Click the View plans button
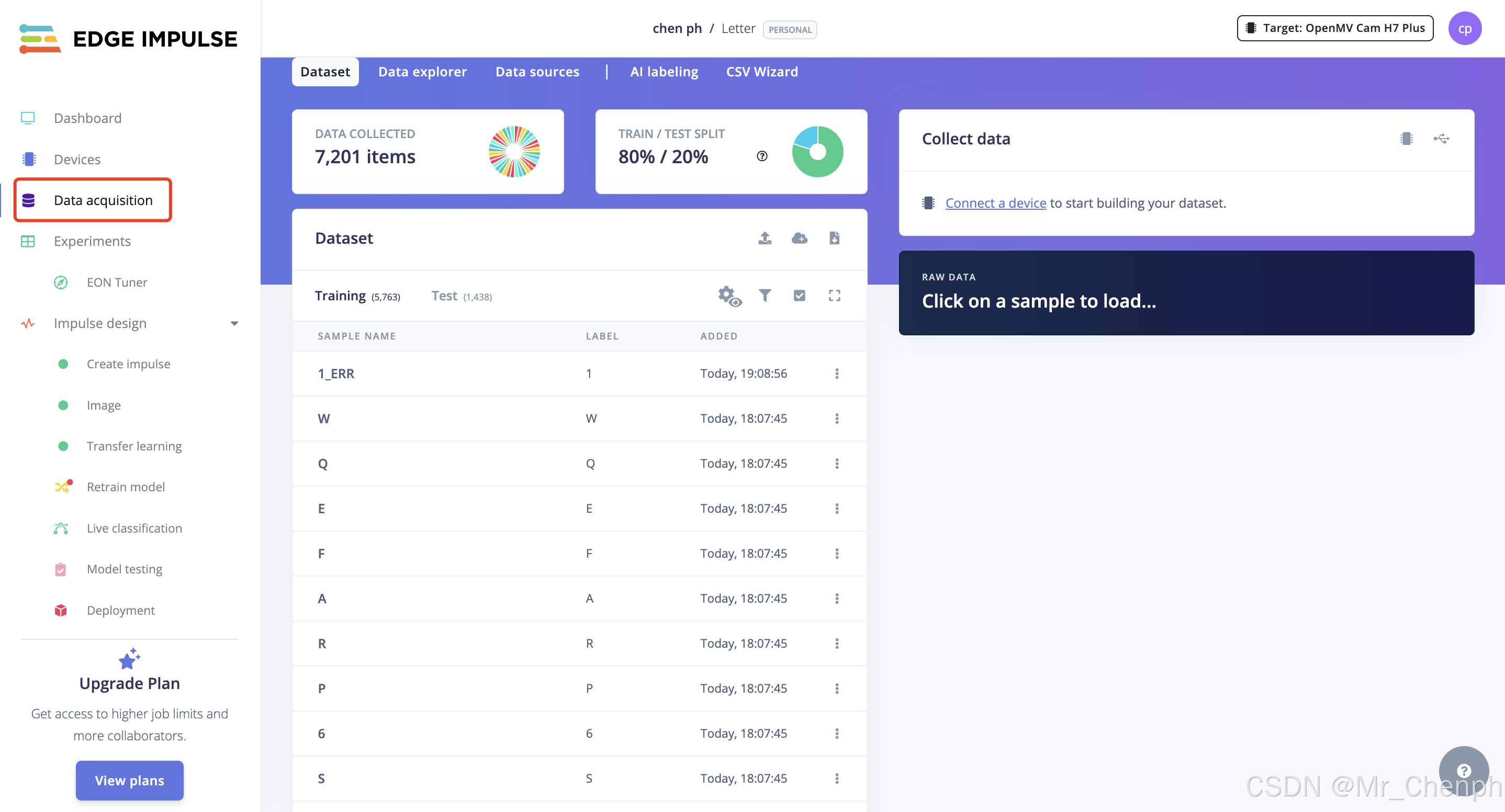The width and height of the screenshot is (1505, 812). point(129,780)
